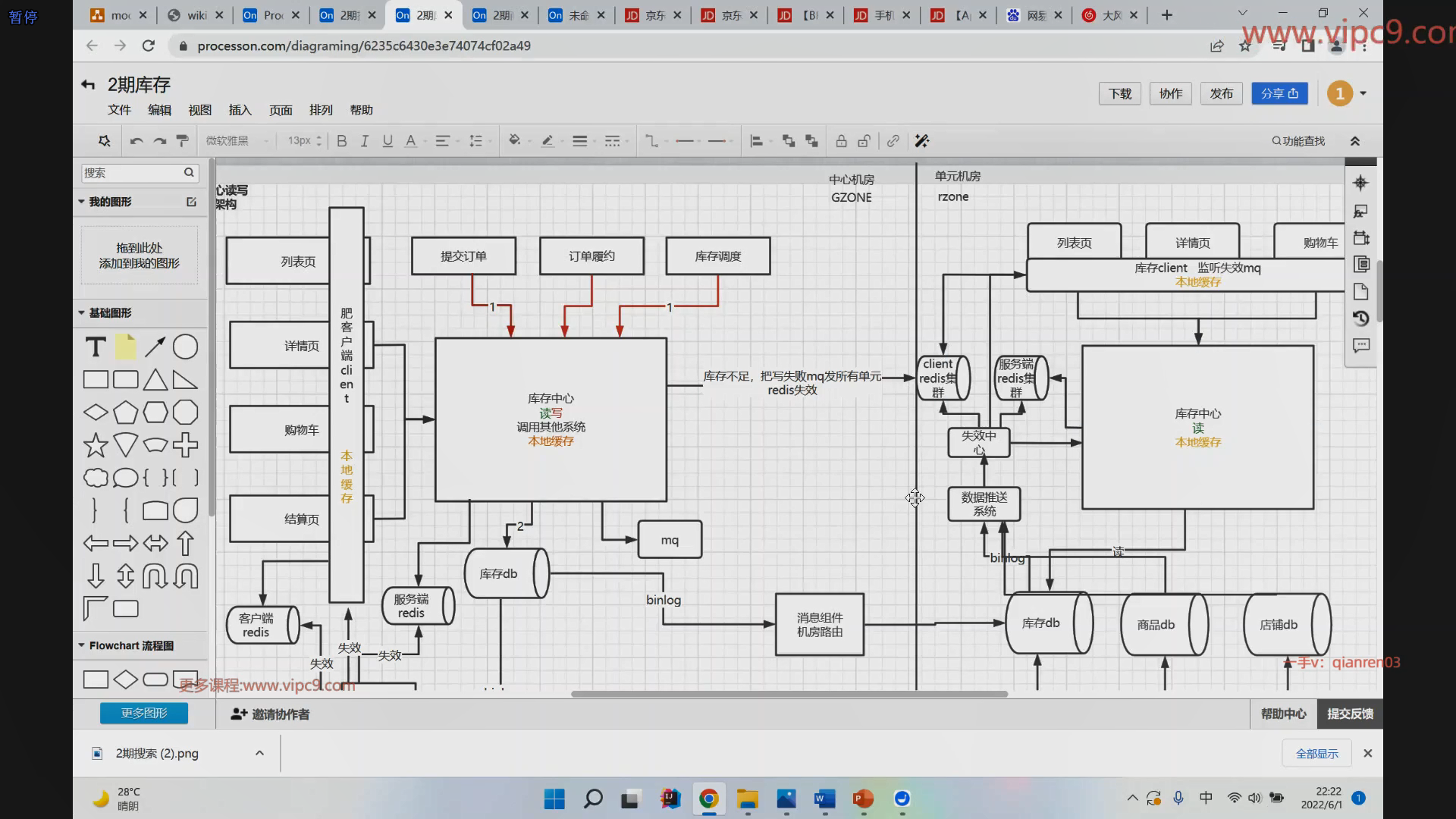The height and width of the screenshot is (819, 1456).
Task: Expand the account avatar dropdown arrow
Action: click(x=1363, y=93)
